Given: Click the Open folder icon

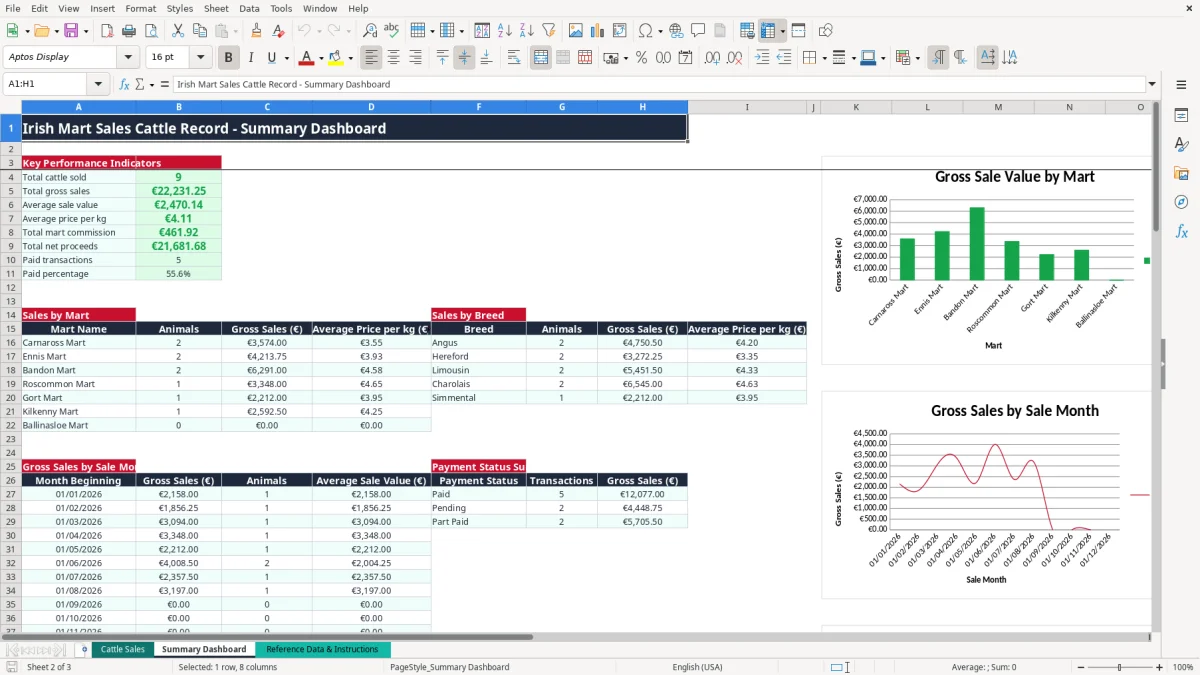Looking at the screenshot, I should point(42,31).
